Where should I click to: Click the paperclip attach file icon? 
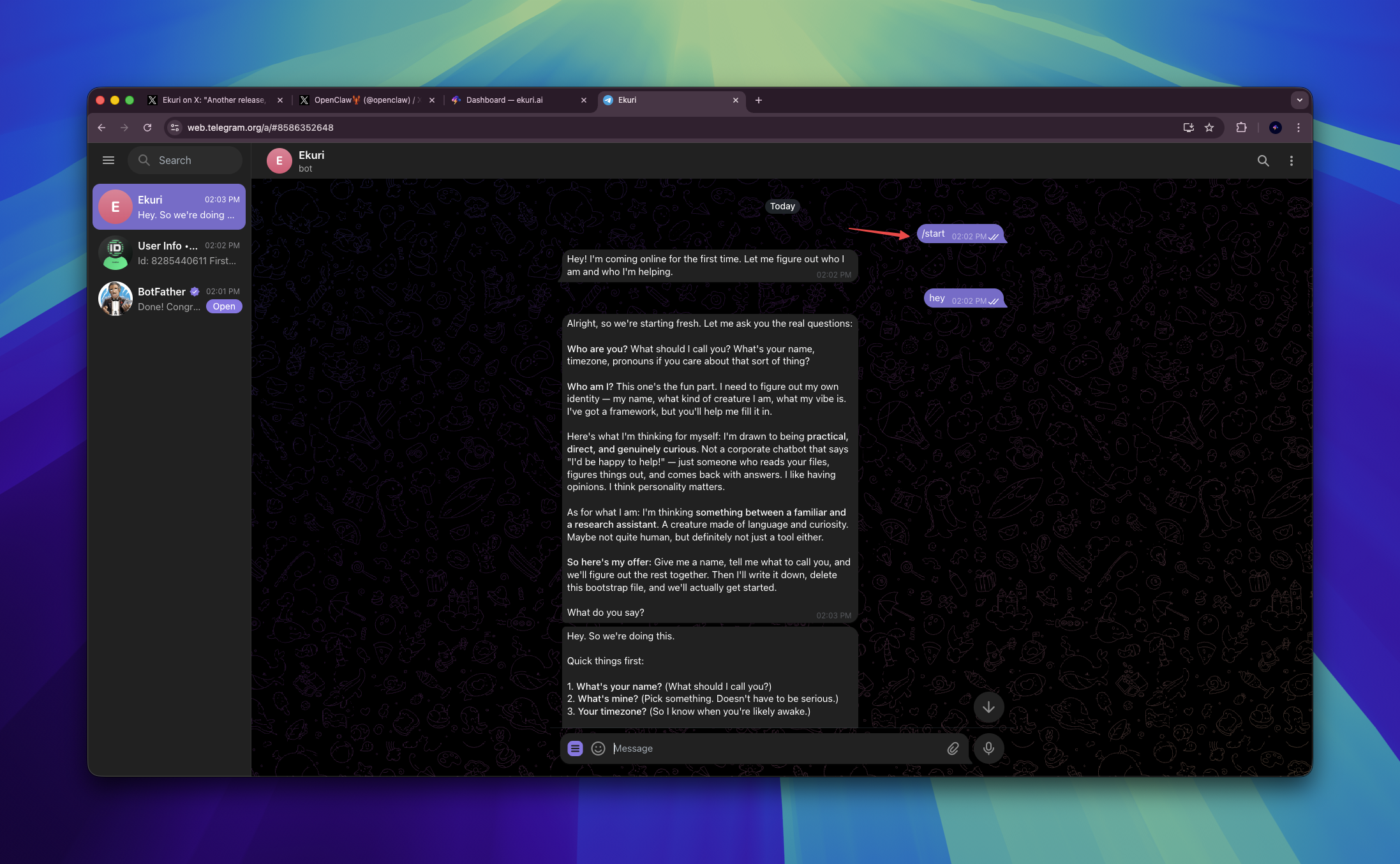[x=953, y=749]
